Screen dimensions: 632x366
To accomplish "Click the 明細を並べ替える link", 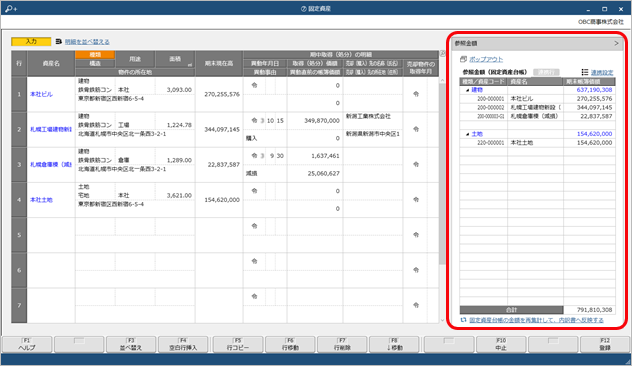I will [87, 42].
